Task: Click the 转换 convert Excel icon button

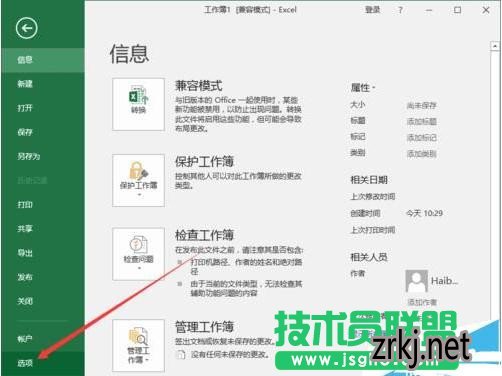Action: [x=138, y=104]
